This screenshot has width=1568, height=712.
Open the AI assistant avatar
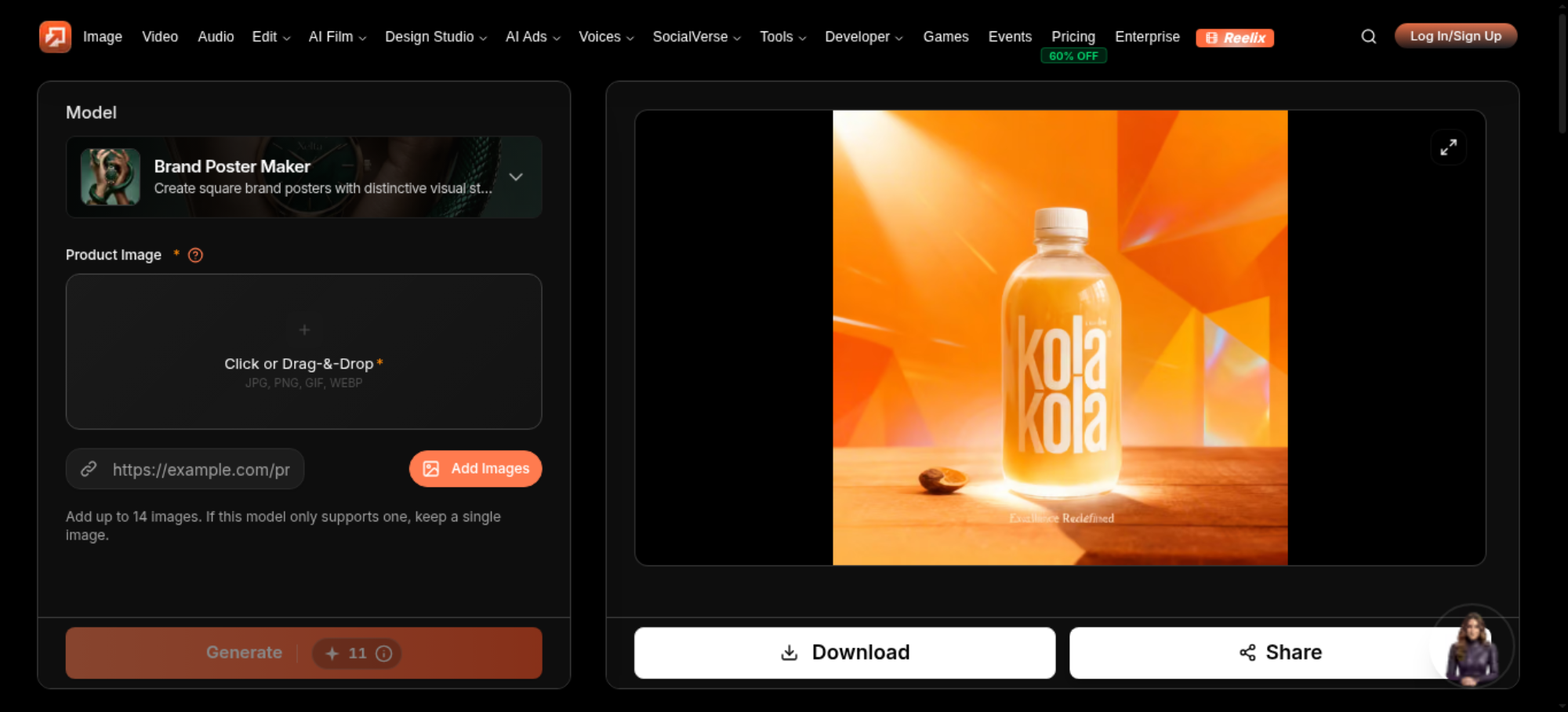(x=1472, y=646)
